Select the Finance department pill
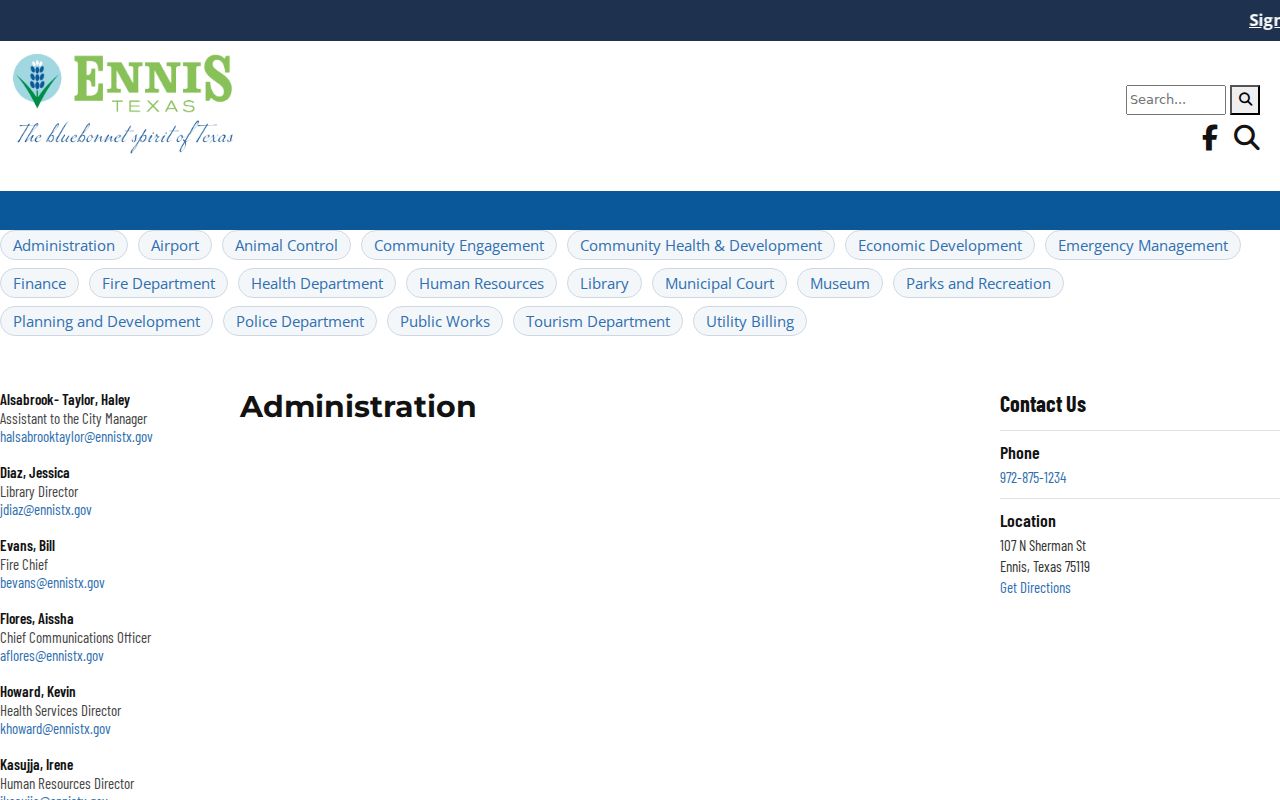The height and width of the screenshot is (800, 1280). point(40,284)
